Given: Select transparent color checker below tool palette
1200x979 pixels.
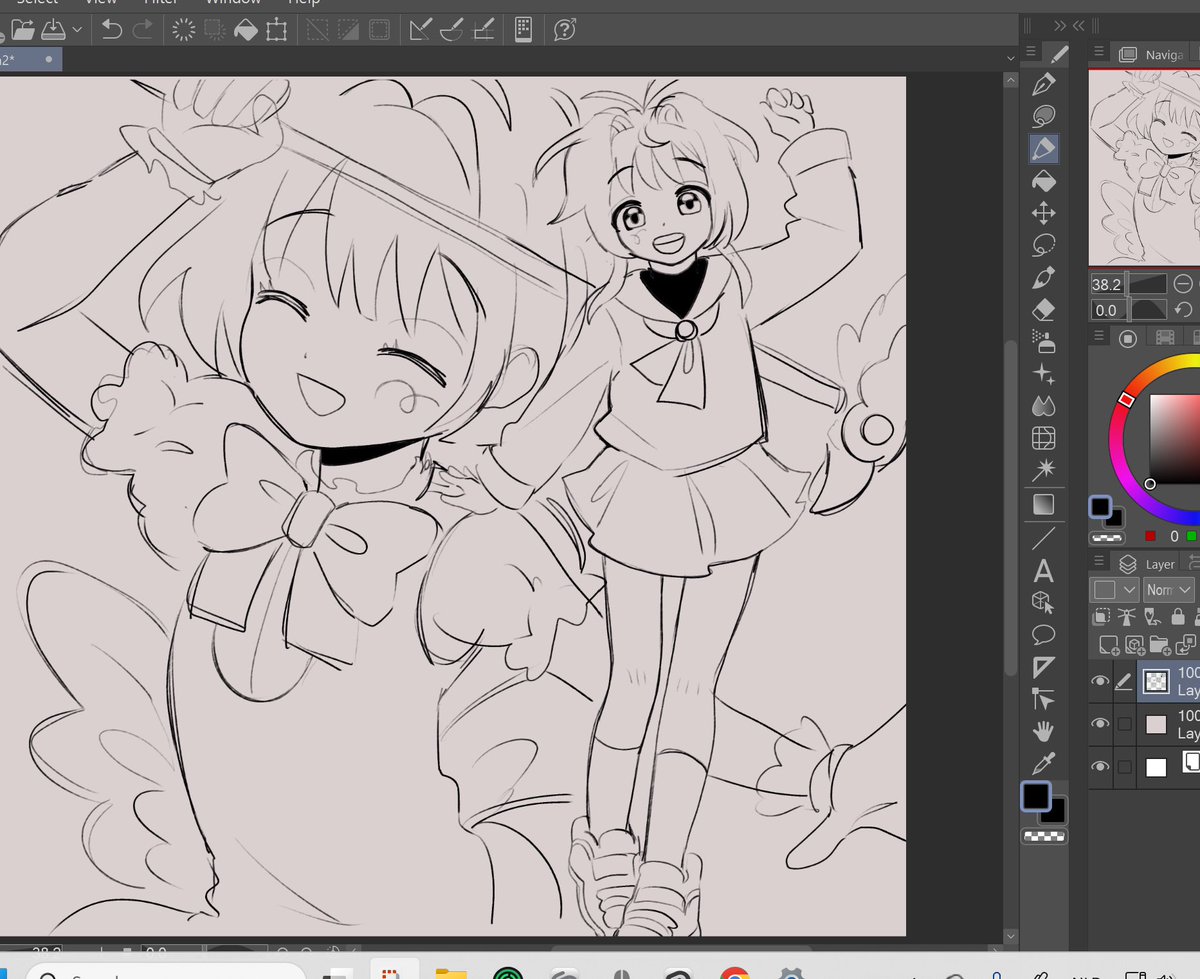Looking at the screenshot, I should click(x=1044, y=836).
